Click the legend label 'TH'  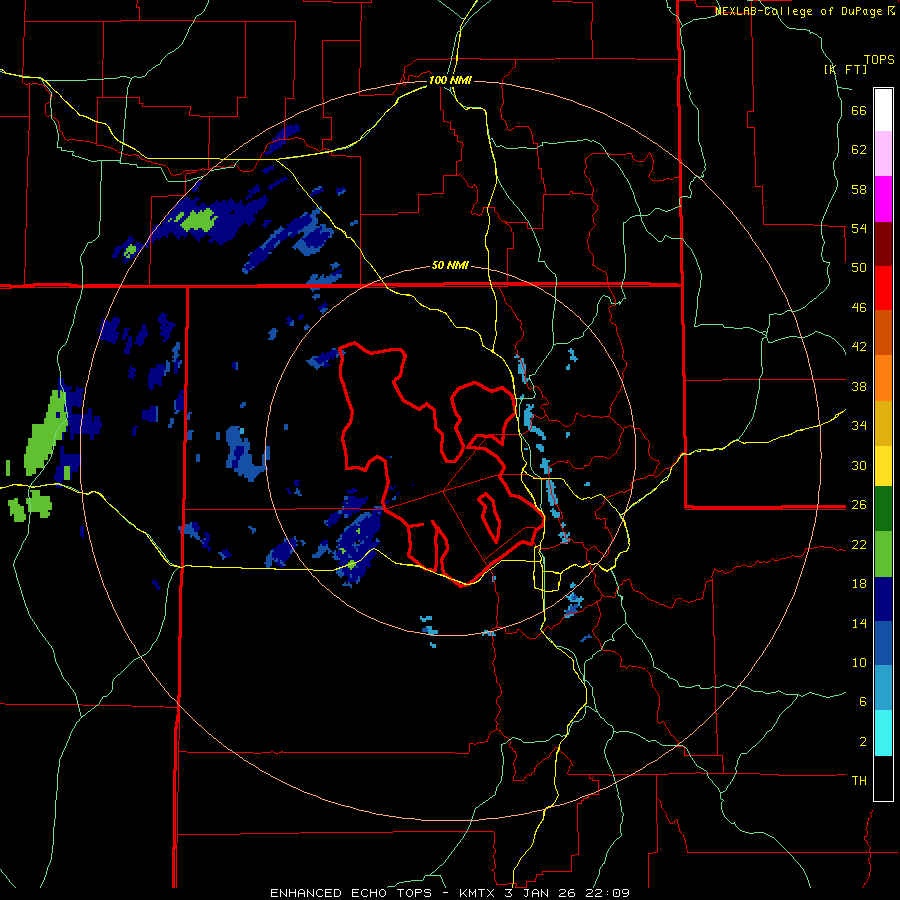point(859,781)
